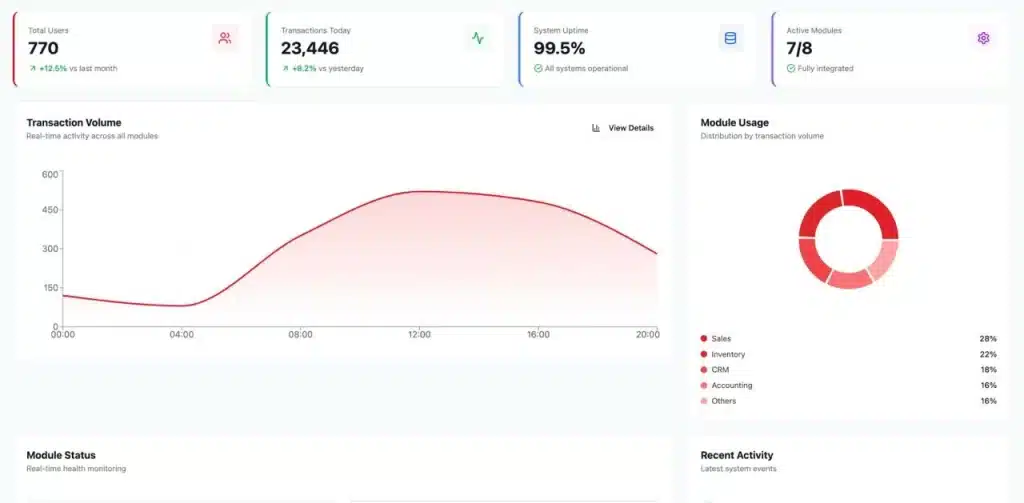Click the CRM legend color dot
The width and height of the screenshot is (1024, 503).
pos(703,370)
